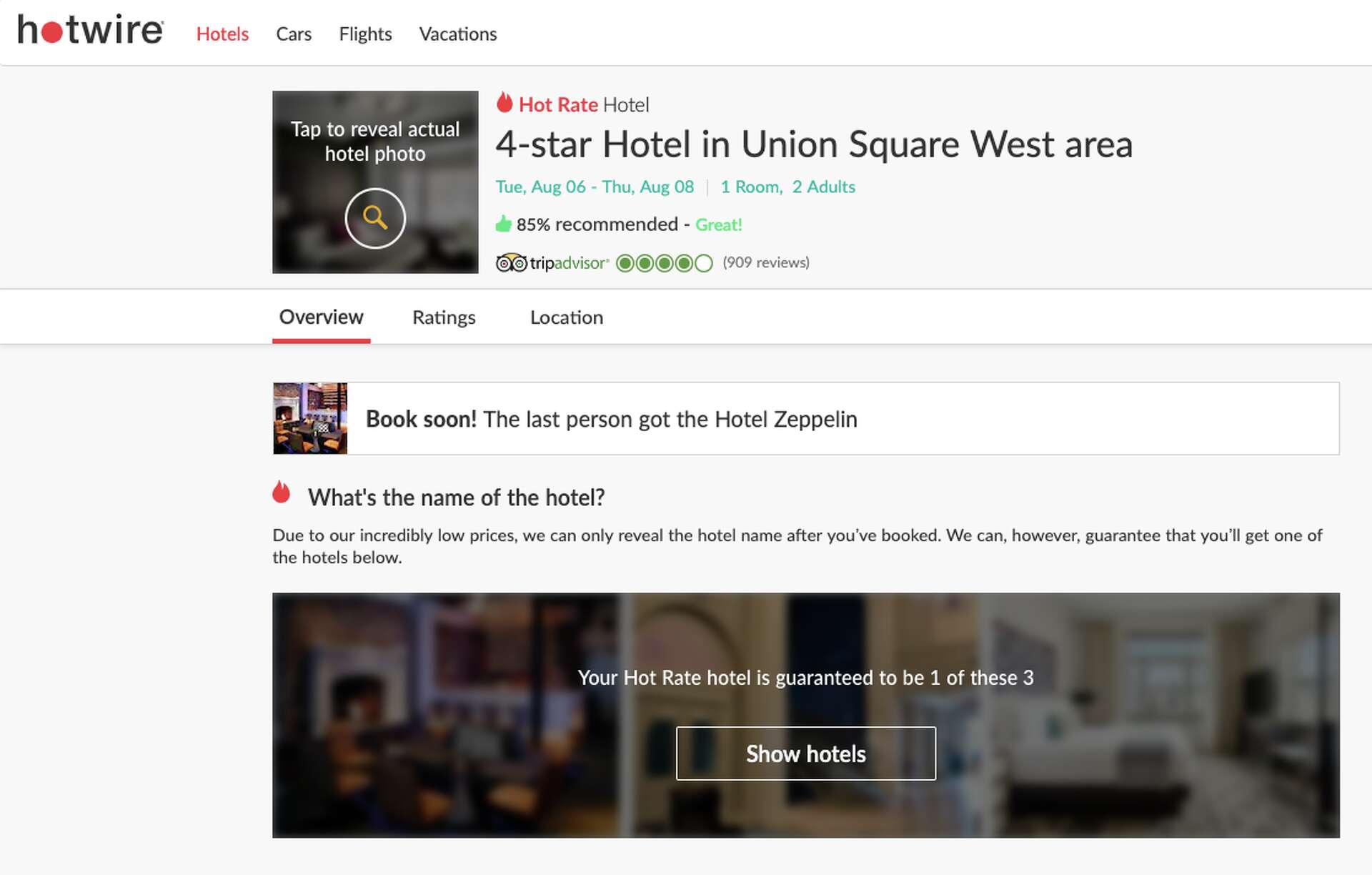Switch to the Location tab
The image size is (1372, 875).
(567, 317)
